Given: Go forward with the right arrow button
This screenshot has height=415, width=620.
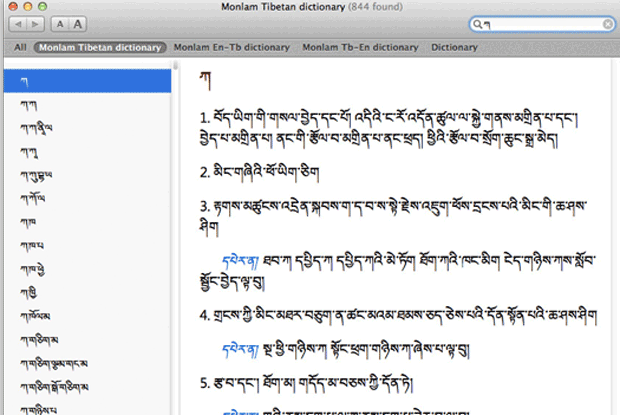Looking at the screenshot, I should [x=35, y=24].
